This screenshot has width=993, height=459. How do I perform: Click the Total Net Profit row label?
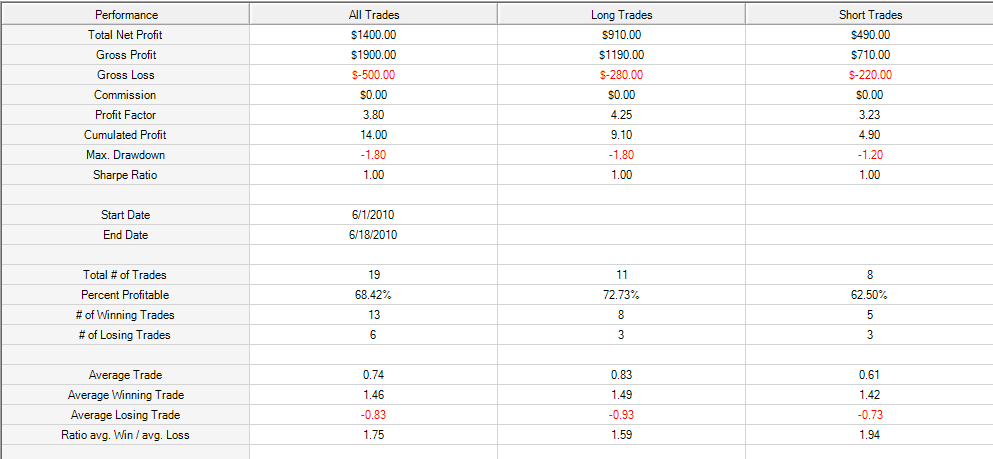tap(126, 35)
